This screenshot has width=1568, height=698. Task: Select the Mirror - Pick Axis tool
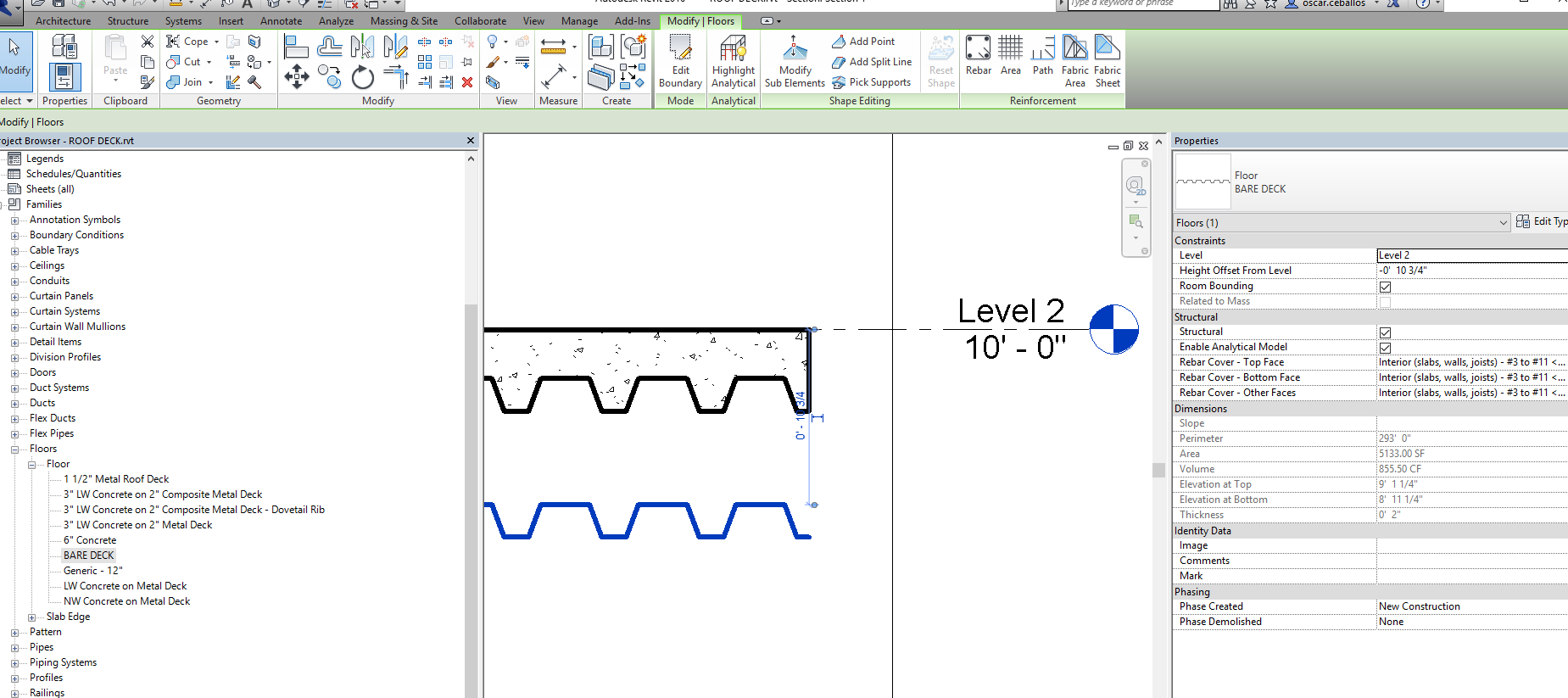pos(362,47)
